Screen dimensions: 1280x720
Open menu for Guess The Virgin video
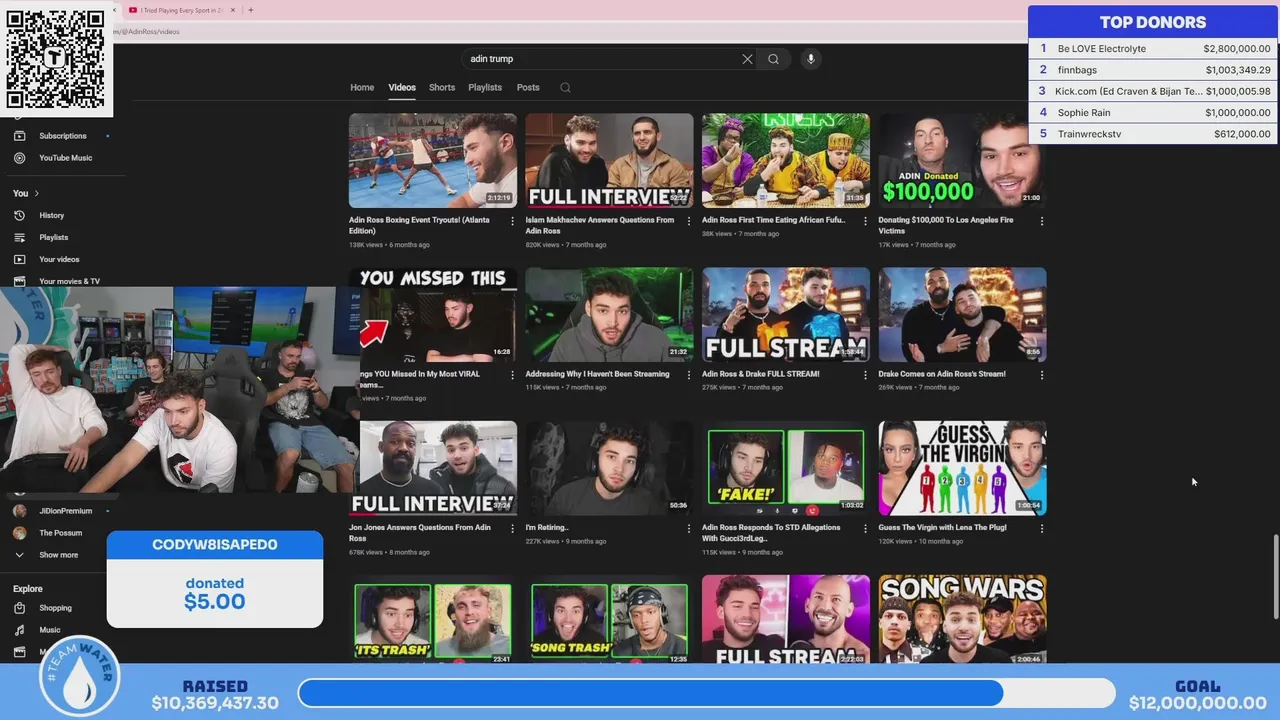coord(1042,529)
